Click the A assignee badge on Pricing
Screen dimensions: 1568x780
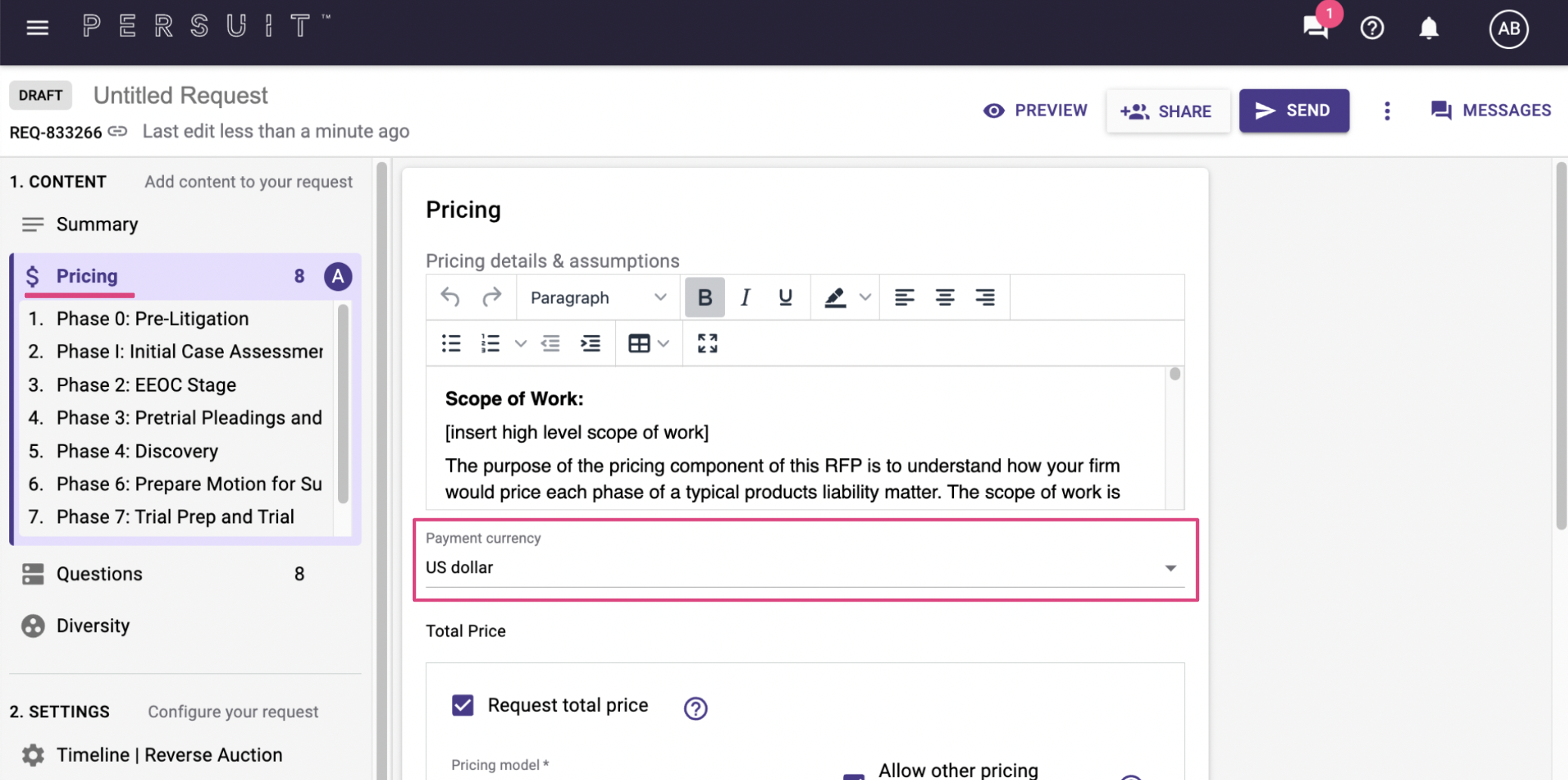[x=338, y=277]
